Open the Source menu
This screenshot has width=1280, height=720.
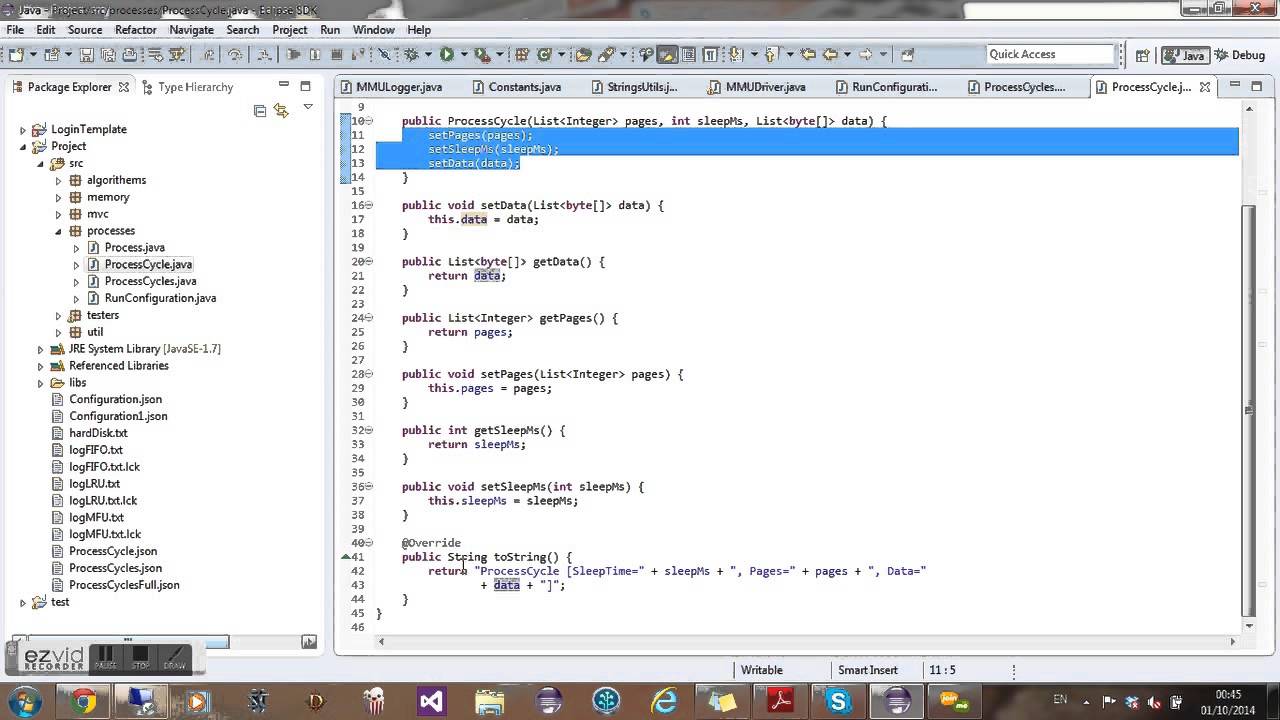85,30
